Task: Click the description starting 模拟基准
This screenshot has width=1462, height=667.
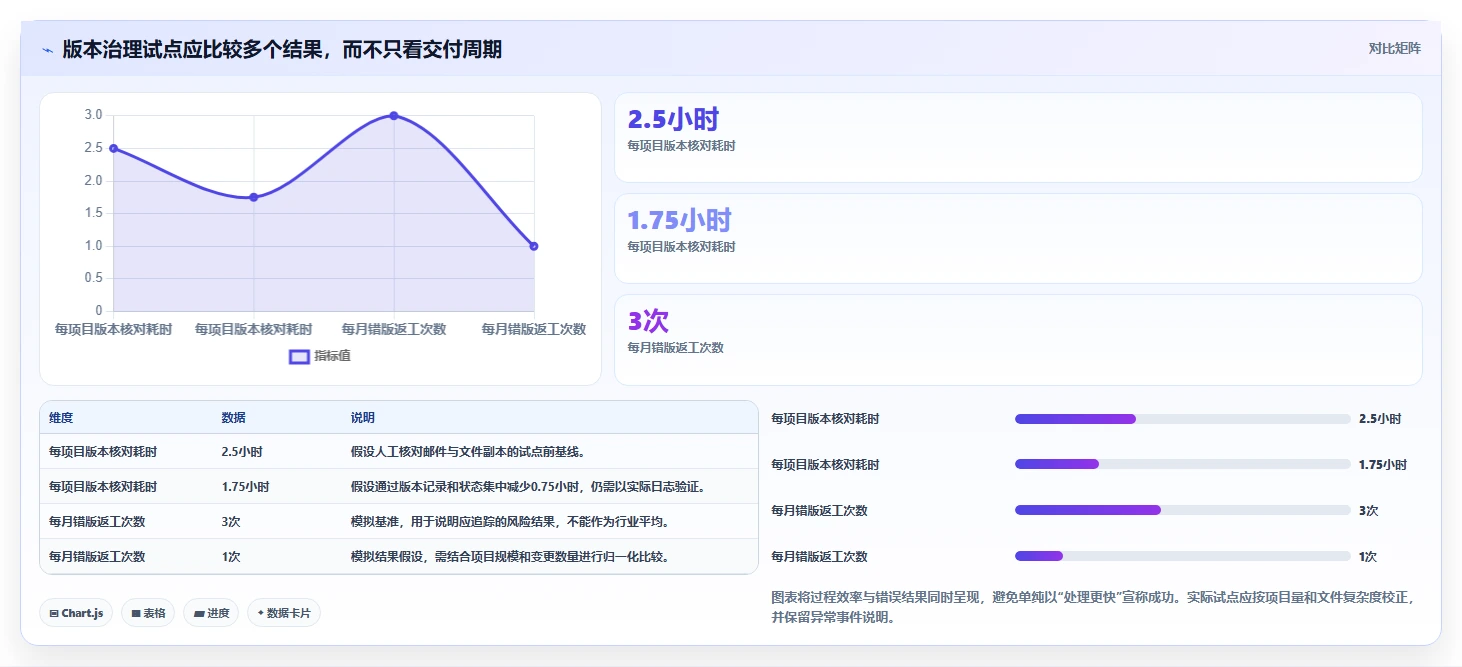Action: click(510, 522)
